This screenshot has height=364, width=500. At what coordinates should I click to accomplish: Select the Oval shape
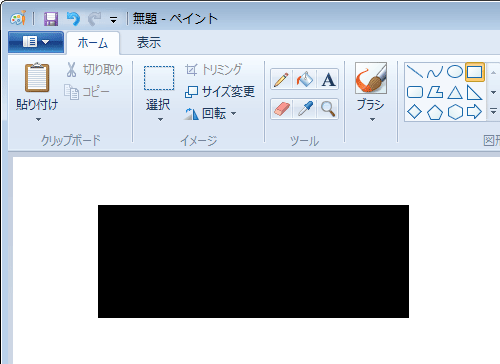point(455,71)
